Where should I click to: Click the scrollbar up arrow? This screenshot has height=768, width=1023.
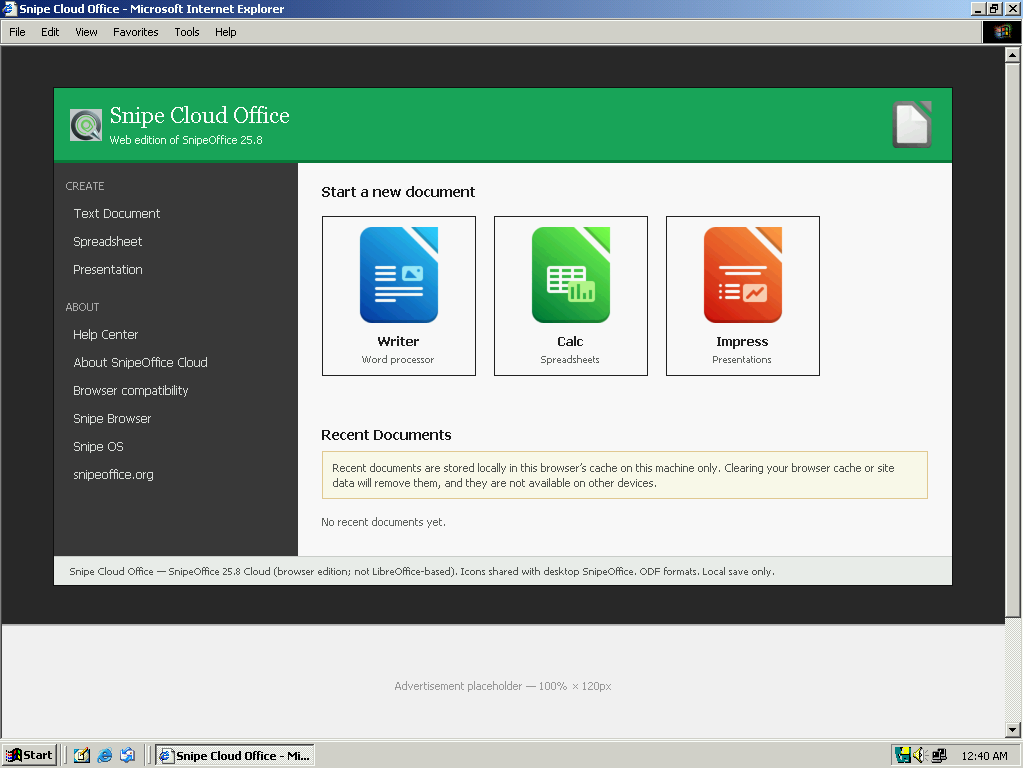tap(1013, 55)
